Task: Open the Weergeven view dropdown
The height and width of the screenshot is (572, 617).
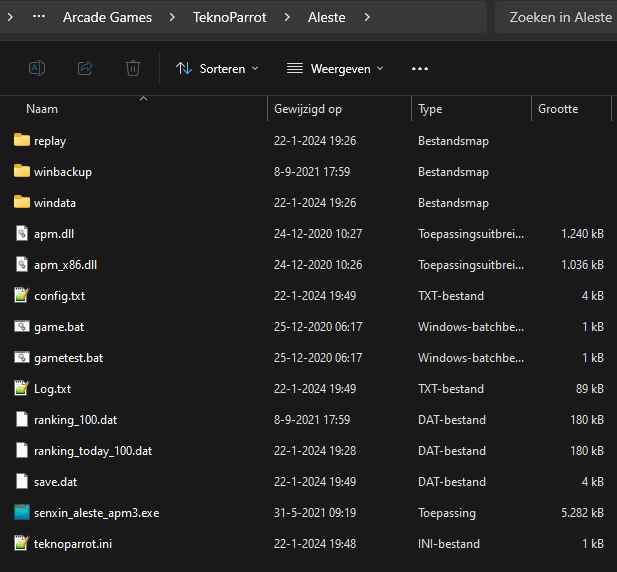Action: point(335,68)
